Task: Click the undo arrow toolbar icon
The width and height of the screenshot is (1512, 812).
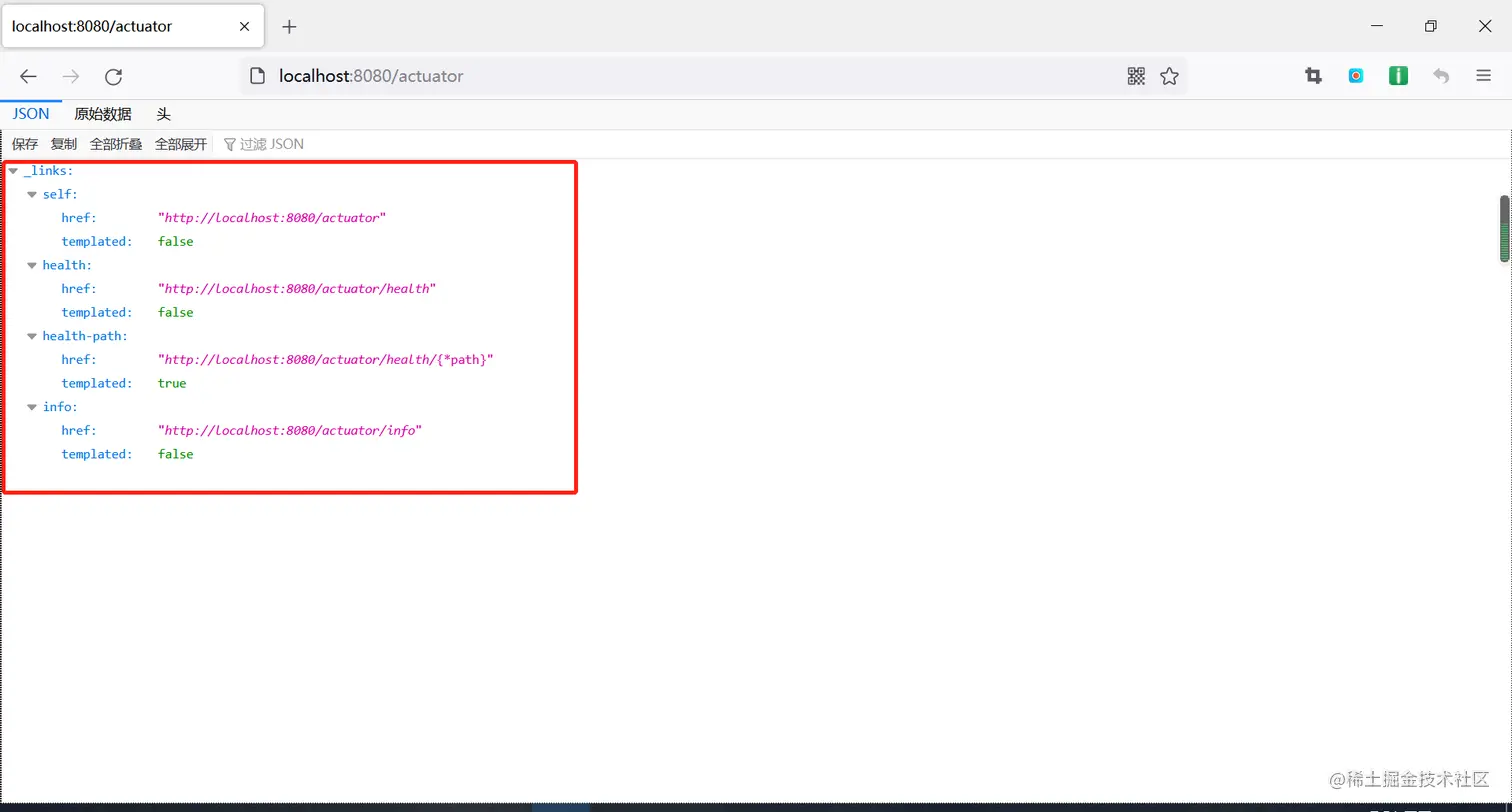Action: pyautogui.click(x=1441, y=76)
